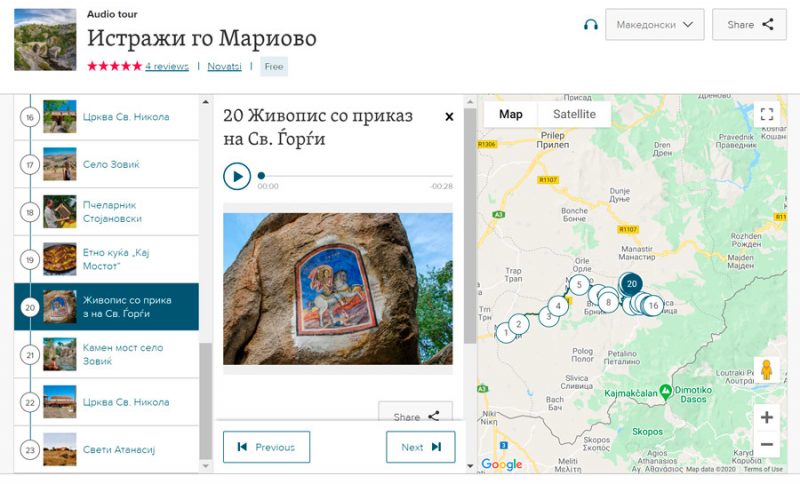Go to Previous stop

[x=266, y=447]
